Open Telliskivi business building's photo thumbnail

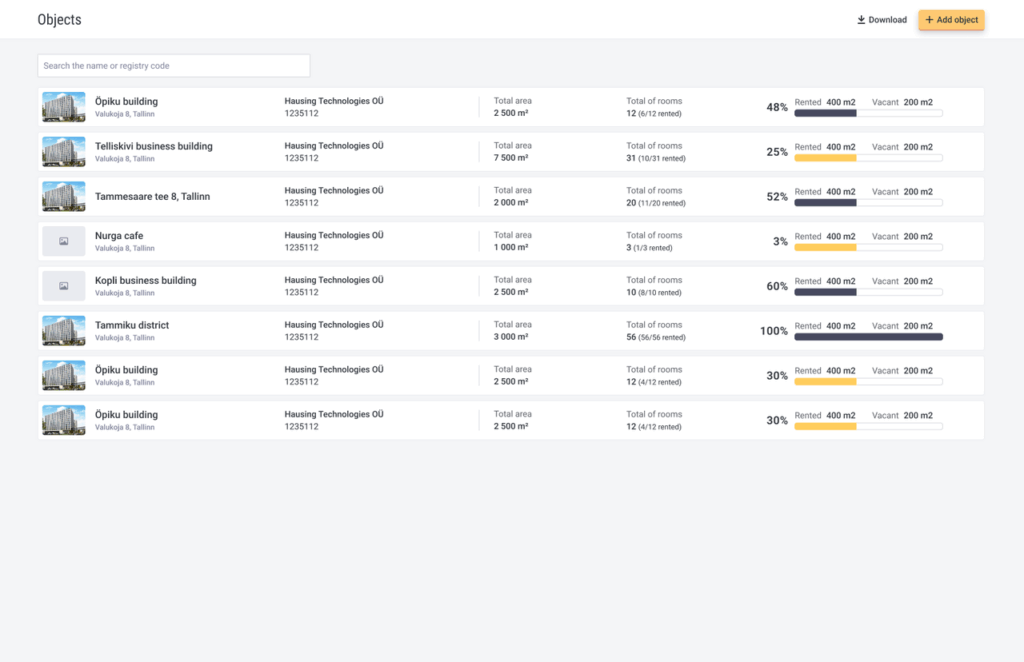pos(63,152)
